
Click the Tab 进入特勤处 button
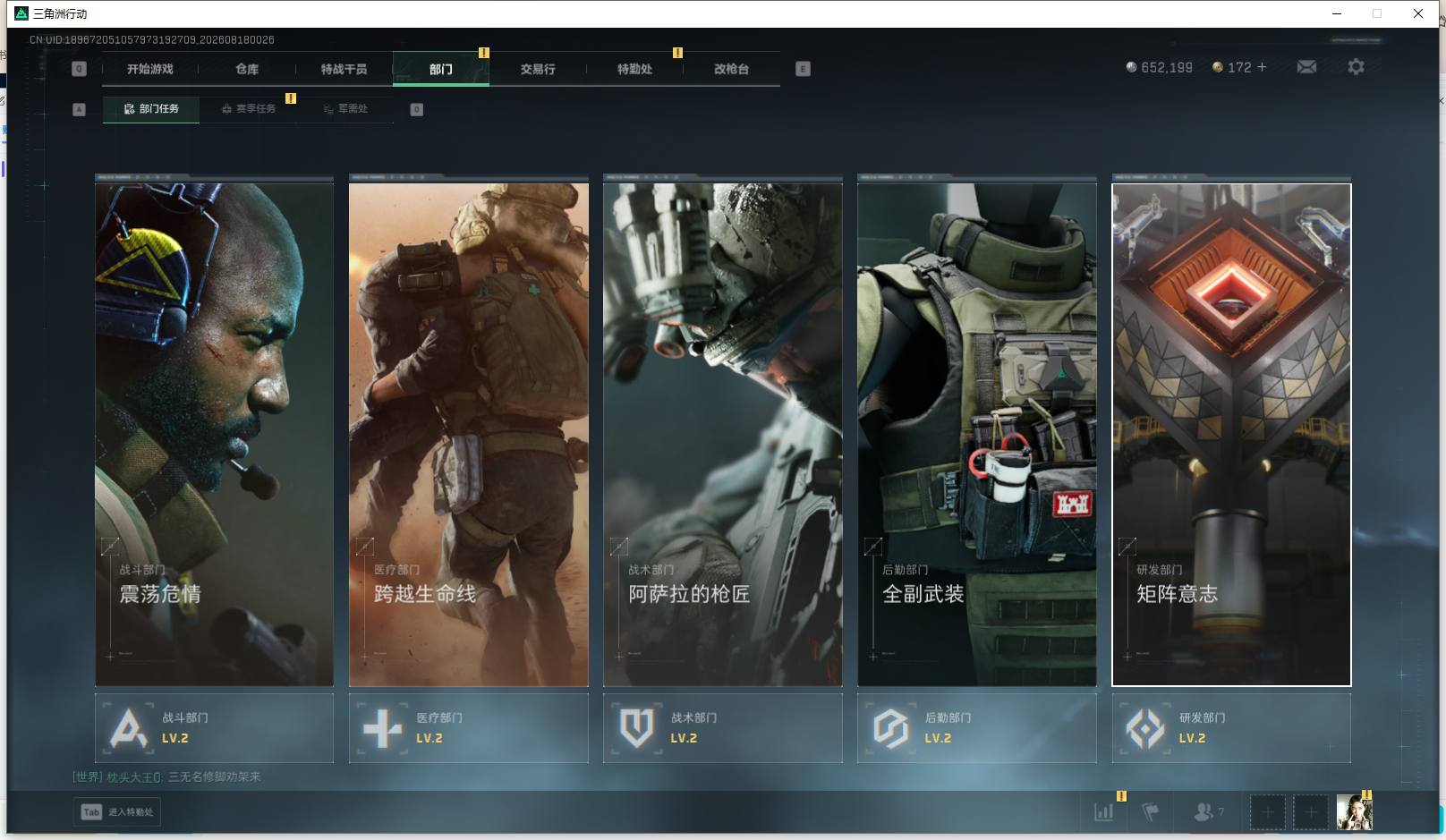pyautogui.click(x=117, y=812)
